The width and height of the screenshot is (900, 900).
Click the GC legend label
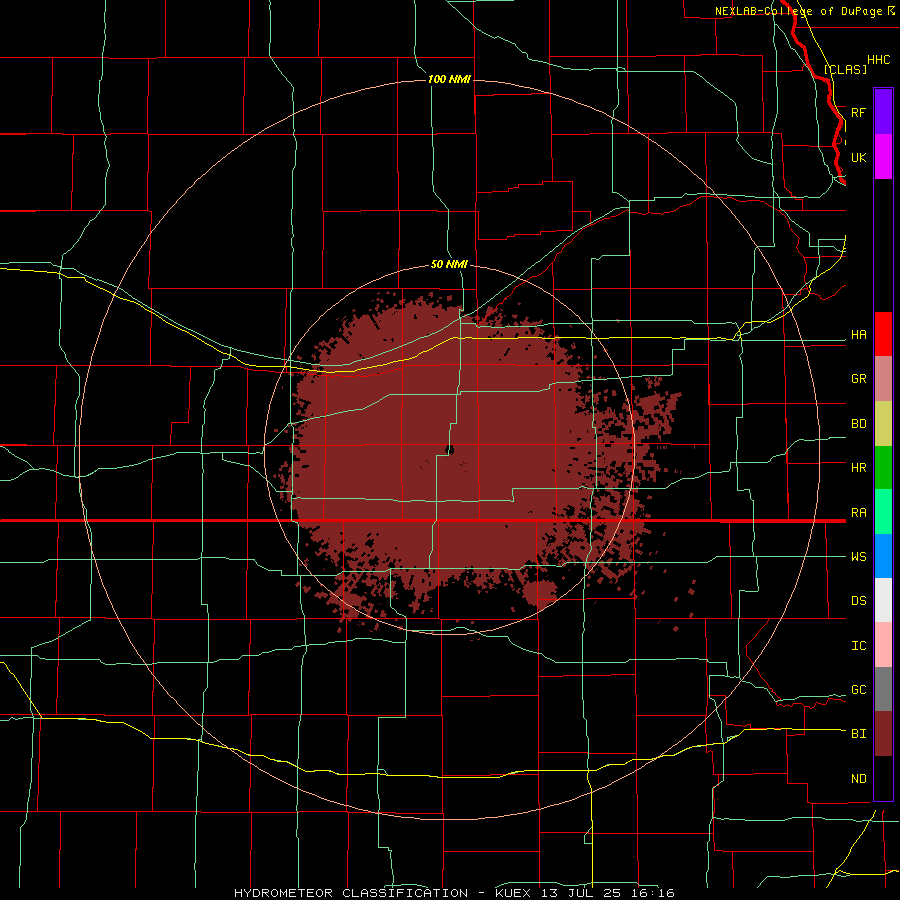[x=858, y=690]
